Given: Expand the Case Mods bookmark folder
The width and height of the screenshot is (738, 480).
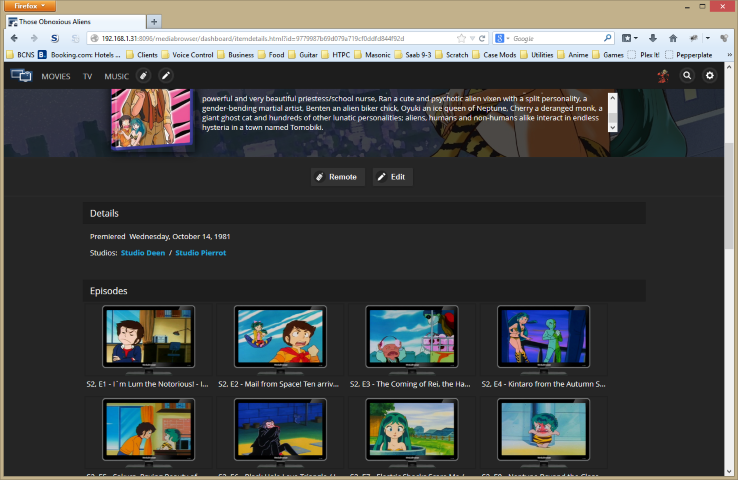Looking at the screenshot, I should 495,55.
